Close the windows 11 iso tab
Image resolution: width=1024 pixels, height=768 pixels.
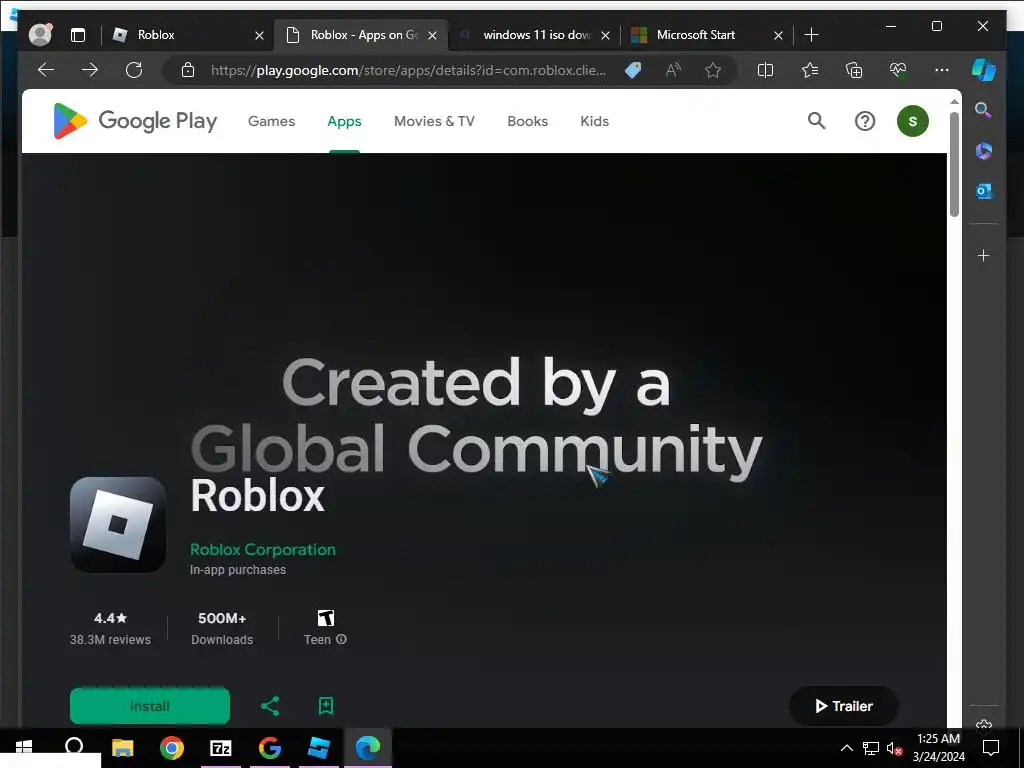click(605, 35)
